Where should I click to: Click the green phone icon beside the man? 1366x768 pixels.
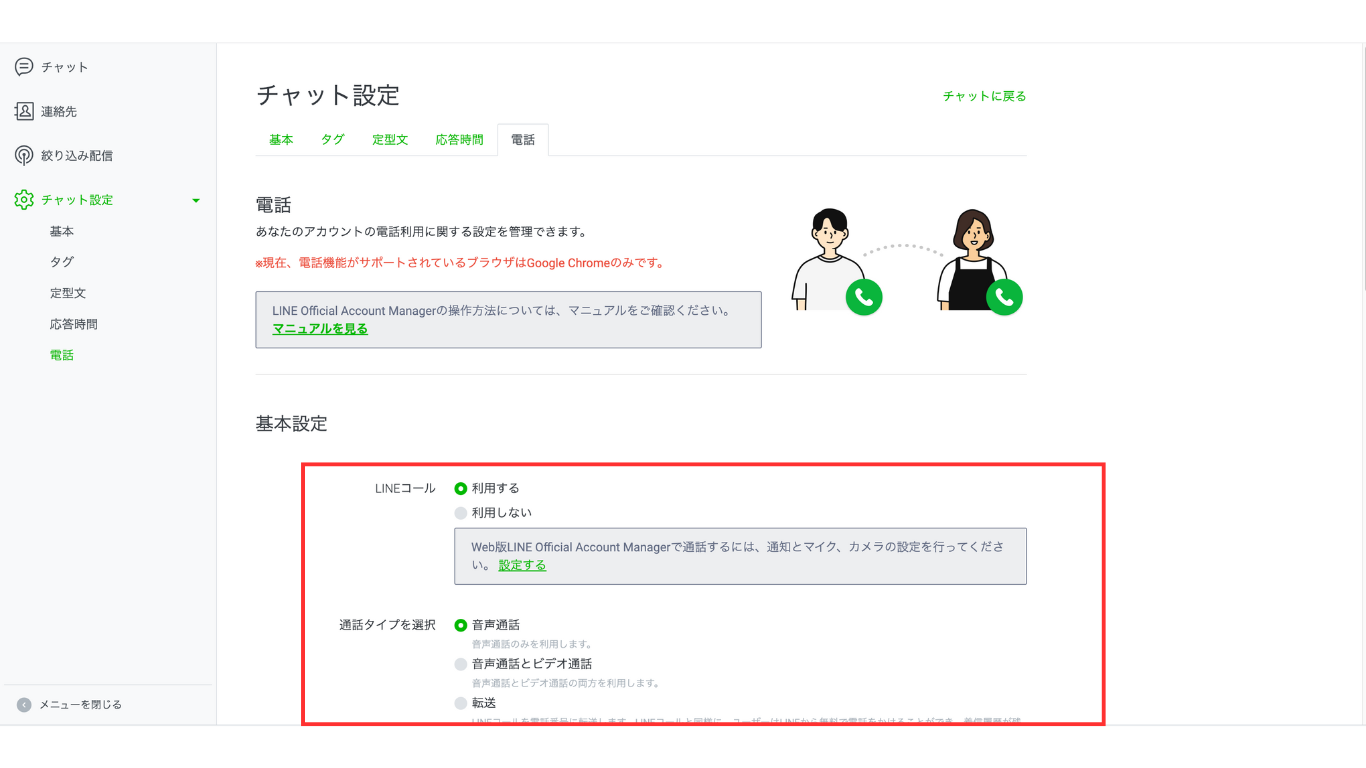(x=864, y=297)
